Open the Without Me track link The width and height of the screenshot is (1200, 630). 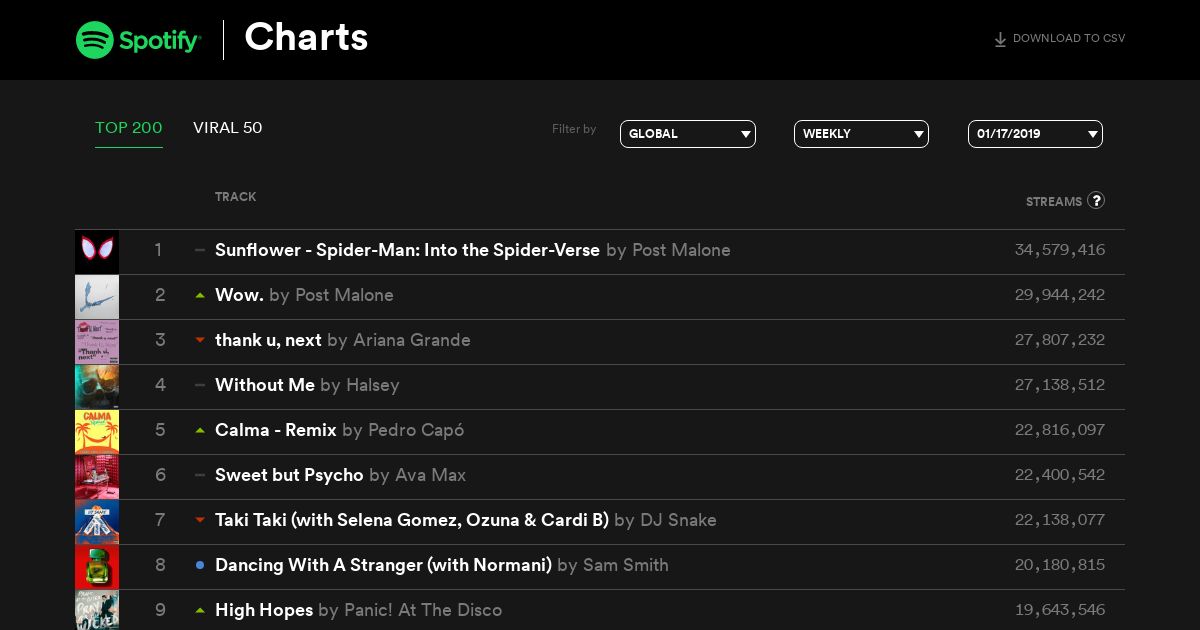265,385
